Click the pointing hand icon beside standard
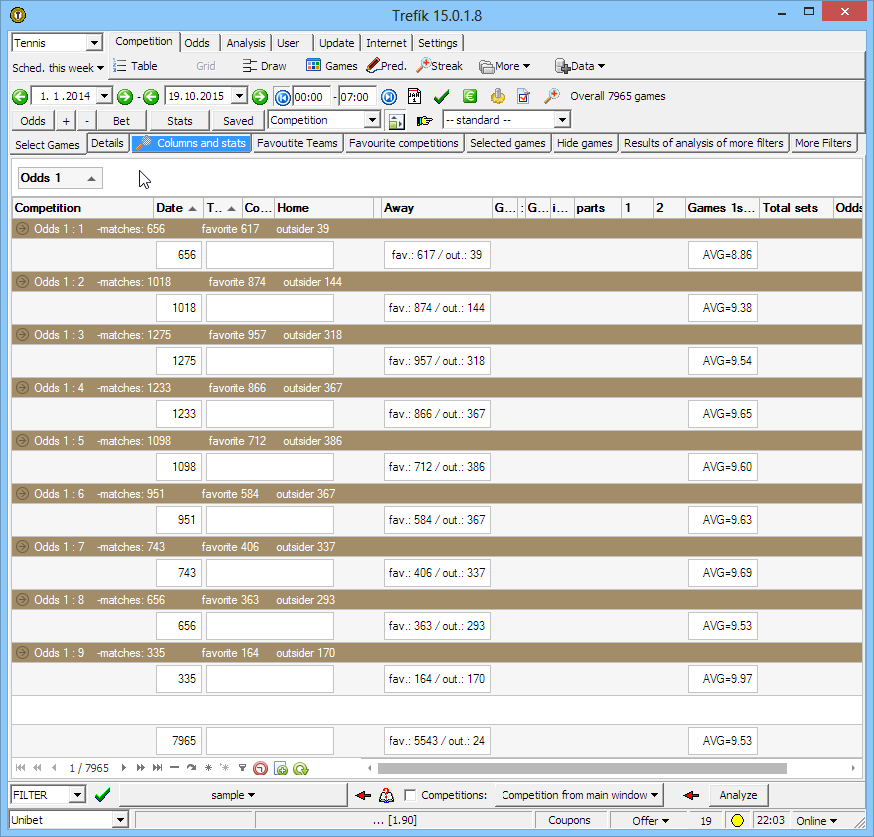 coord(425,120)
